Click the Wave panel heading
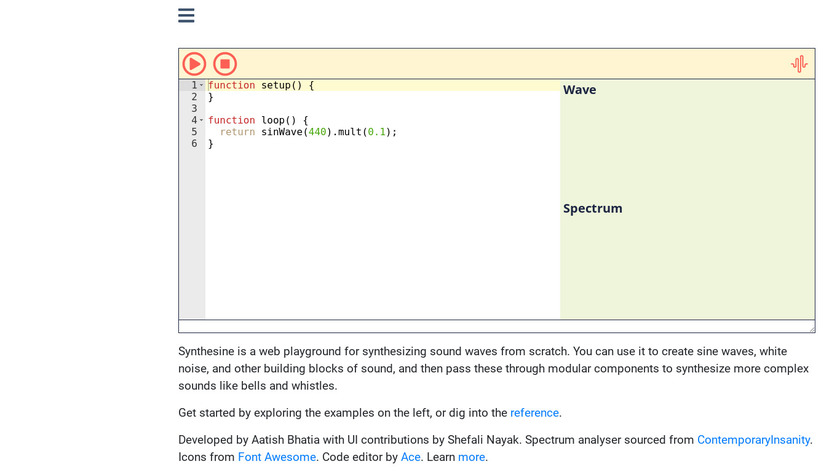The image size is (840, 472). click(579, 90)
